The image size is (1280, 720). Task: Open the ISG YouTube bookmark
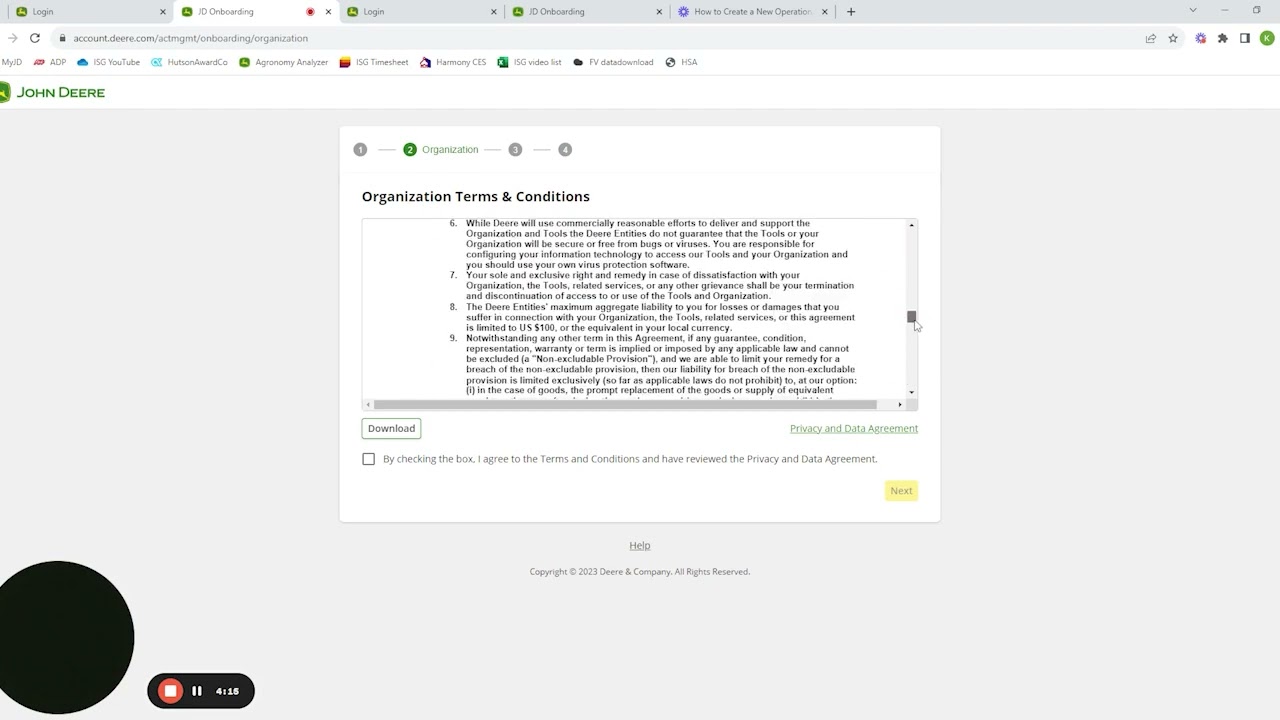[108, 62]
